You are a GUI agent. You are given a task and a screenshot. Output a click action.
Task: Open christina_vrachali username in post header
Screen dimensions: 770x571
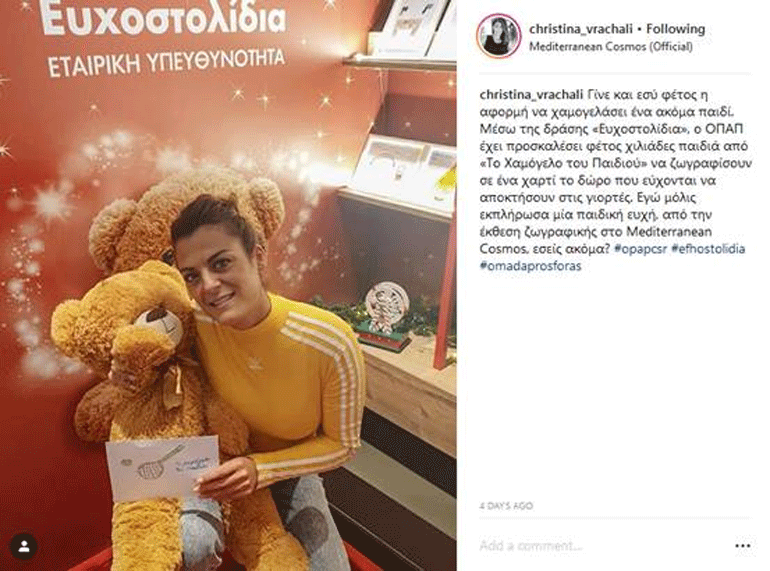pos(580,29)
